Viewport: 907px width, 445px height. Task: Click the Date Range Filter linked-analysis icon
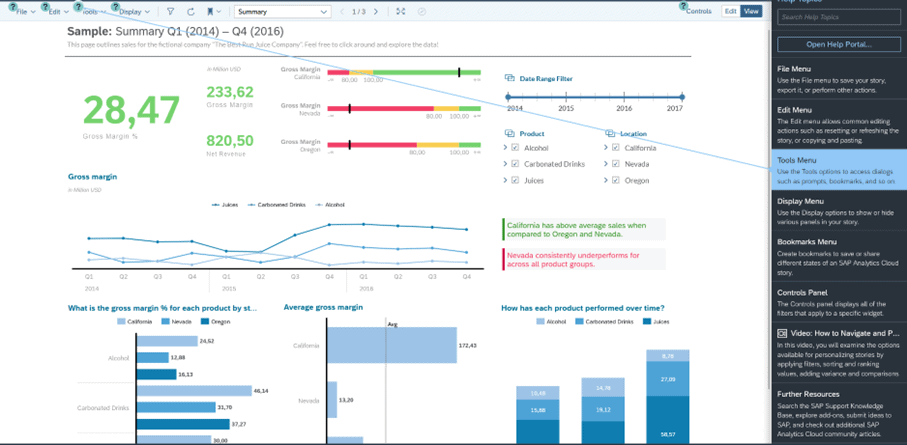(x=509, y=78)
